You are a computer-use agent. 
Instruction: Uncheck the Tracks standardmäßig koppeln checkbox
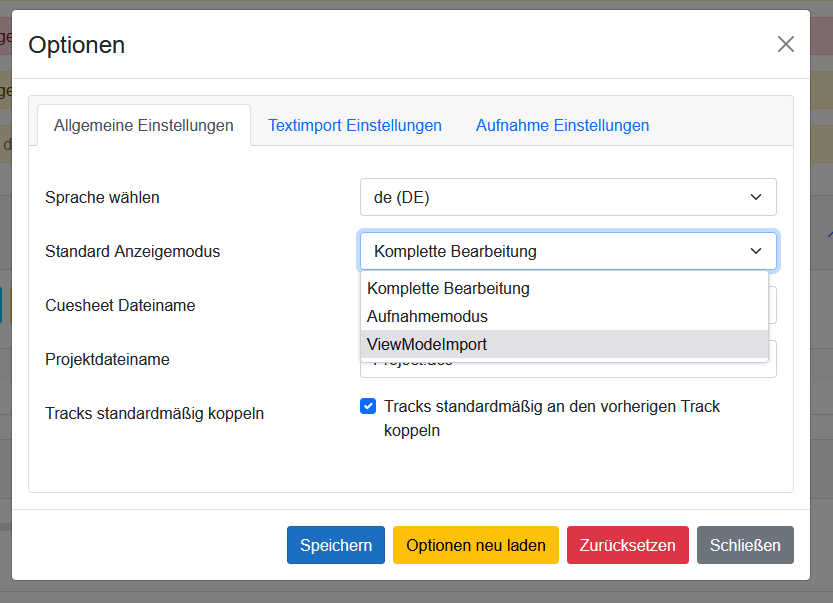(368, 406)
